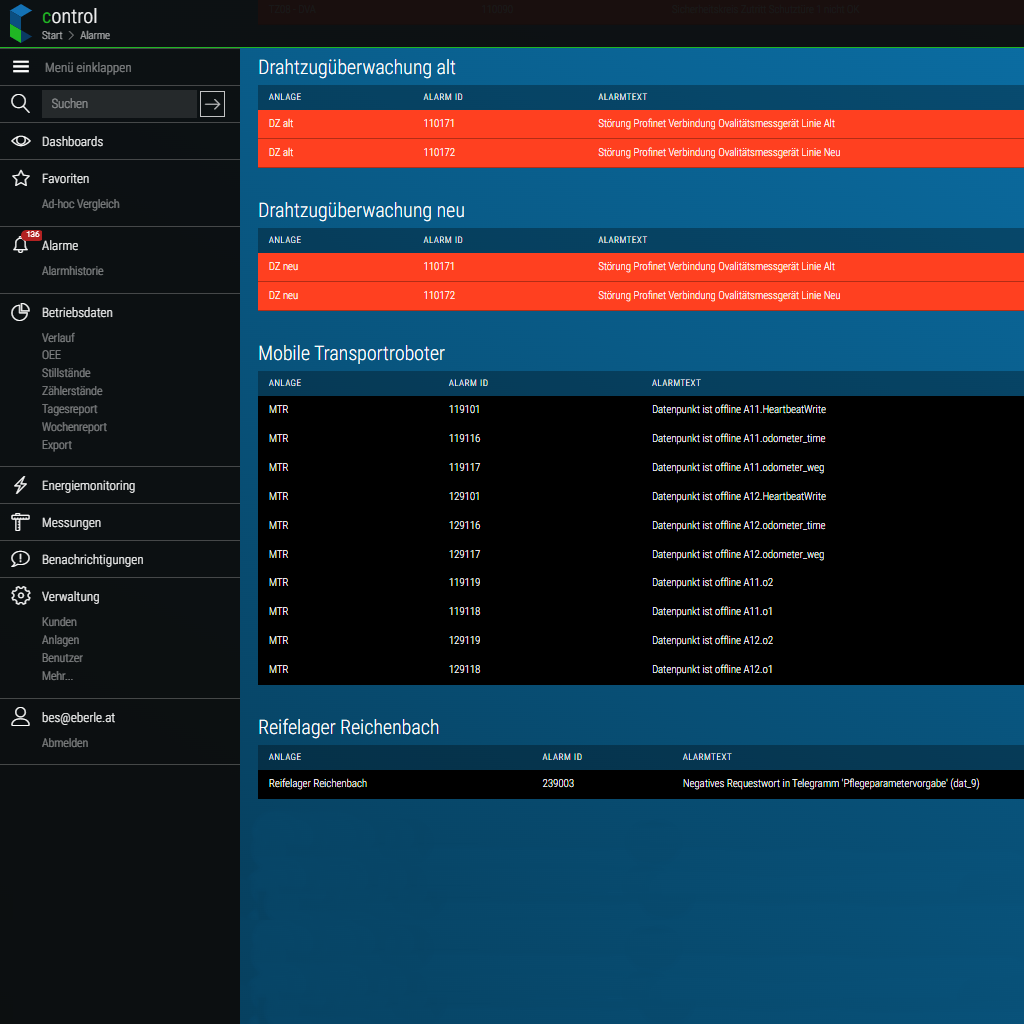Viewport: 1024px width, 1024px height.
Task: Open Verlauf under Betriebsdaten
Action: tap(58, 338)
